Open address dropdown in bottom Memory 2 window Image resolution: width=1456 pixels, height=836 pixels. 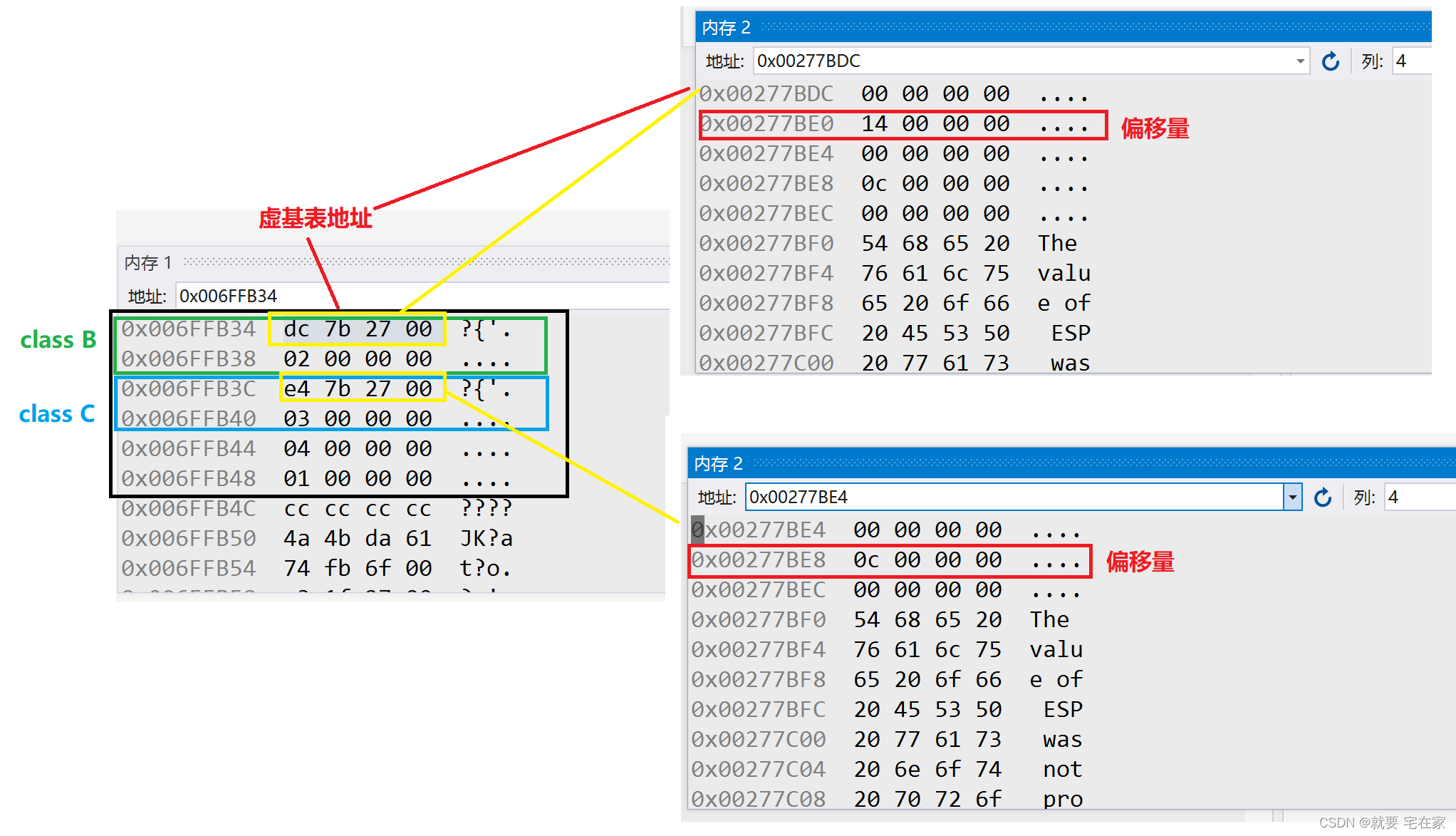pyautogui.click(x=1292, y=497)
